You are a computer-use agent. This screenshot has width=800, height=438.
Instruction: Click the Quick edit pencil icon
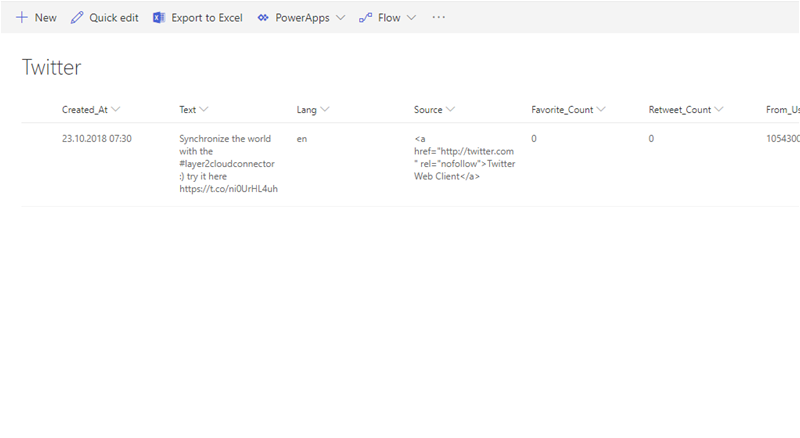(x=77, y=18)
